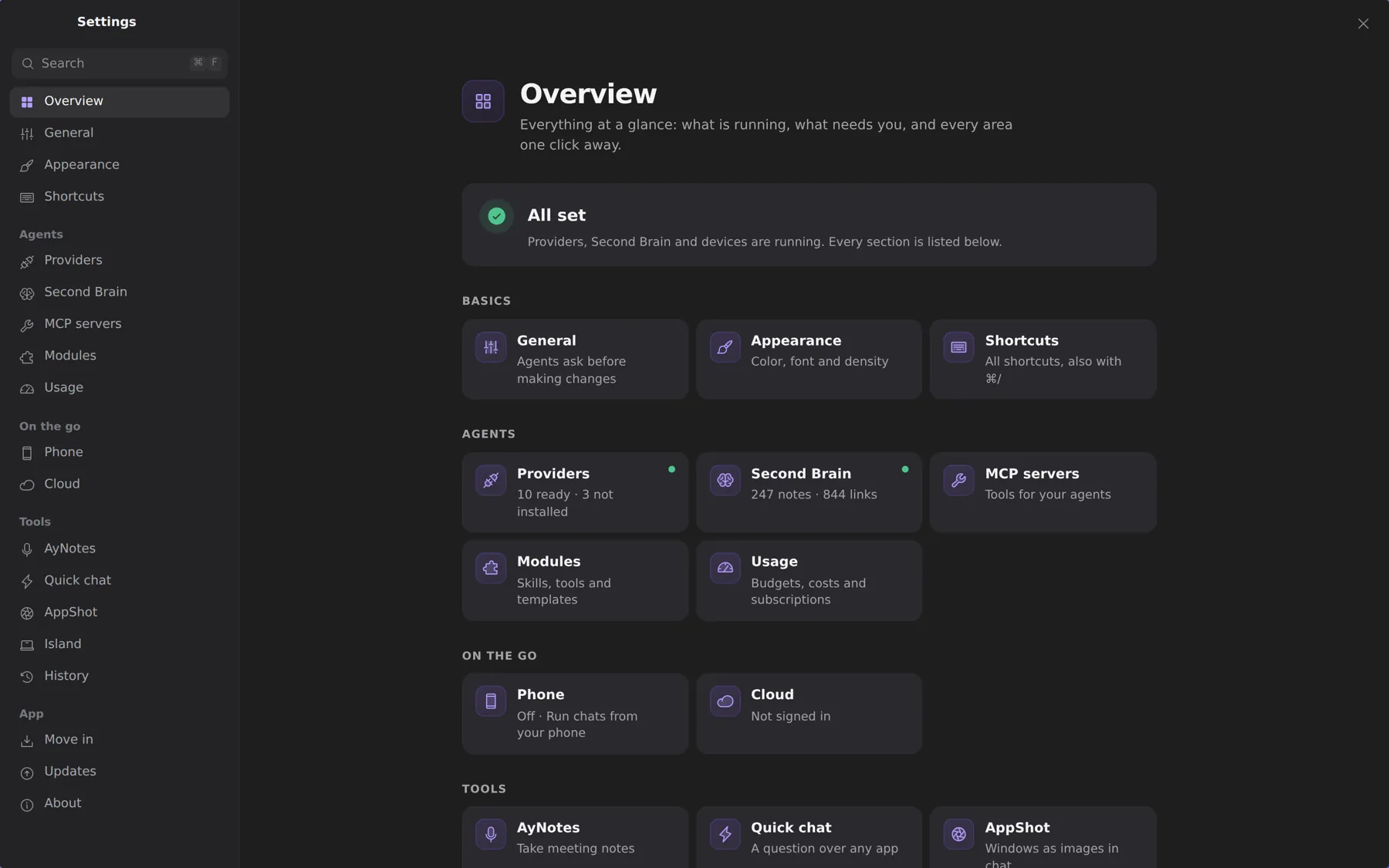
Task: Open AyNotes in the sidebar
Action: pyautogui.click(x=120, y=549)
